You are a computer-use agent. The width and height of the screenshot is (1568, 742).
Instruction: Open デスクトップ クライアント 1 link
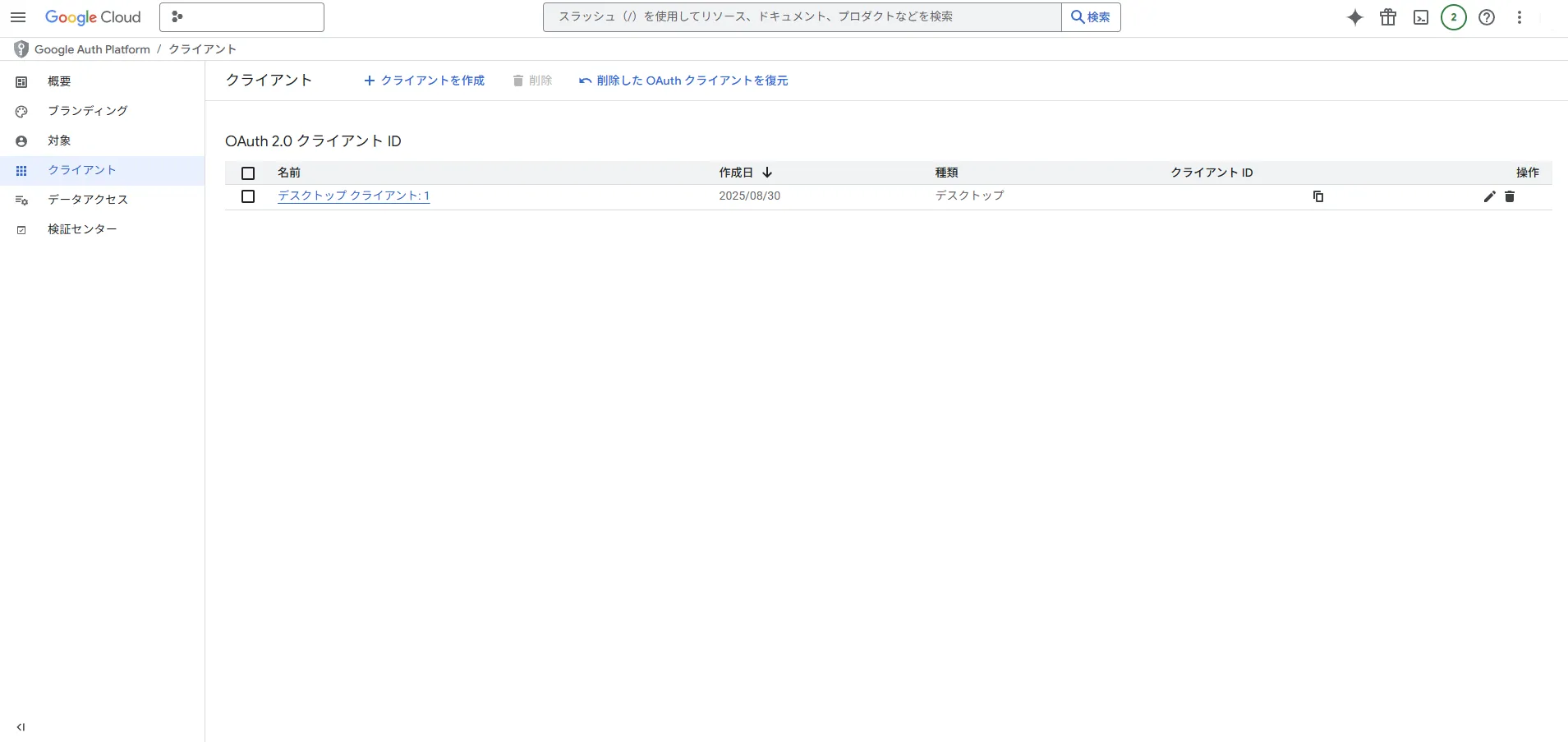353,196
